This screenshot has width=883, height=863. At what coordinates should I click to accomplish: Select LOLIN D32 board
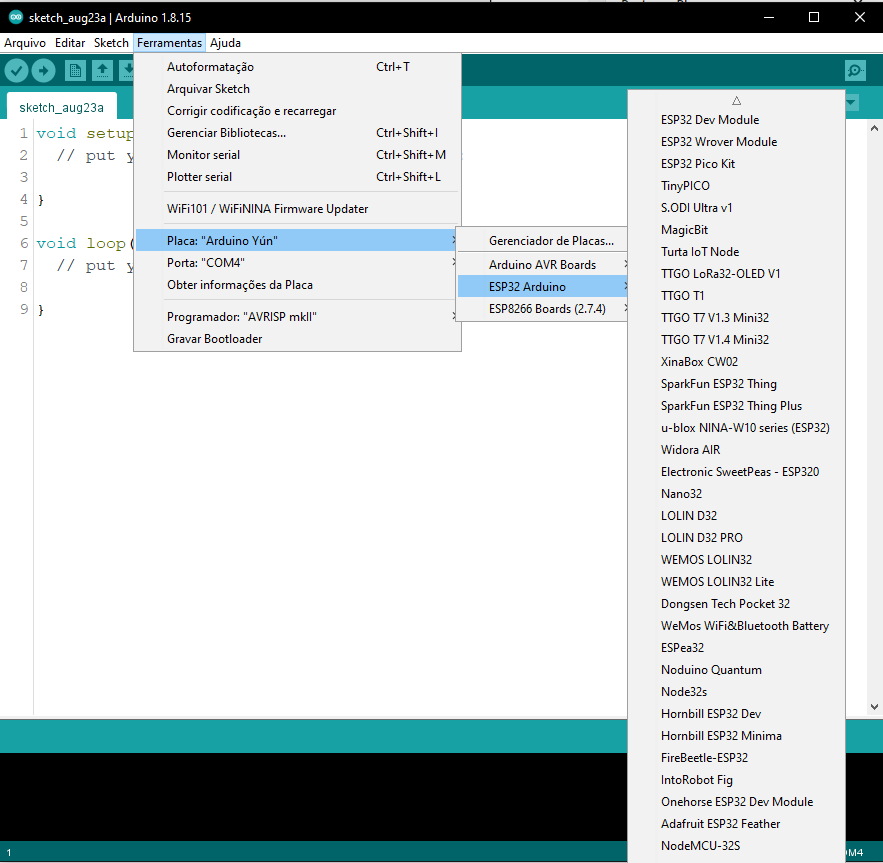pyautogui.click(x=737, y=515)
